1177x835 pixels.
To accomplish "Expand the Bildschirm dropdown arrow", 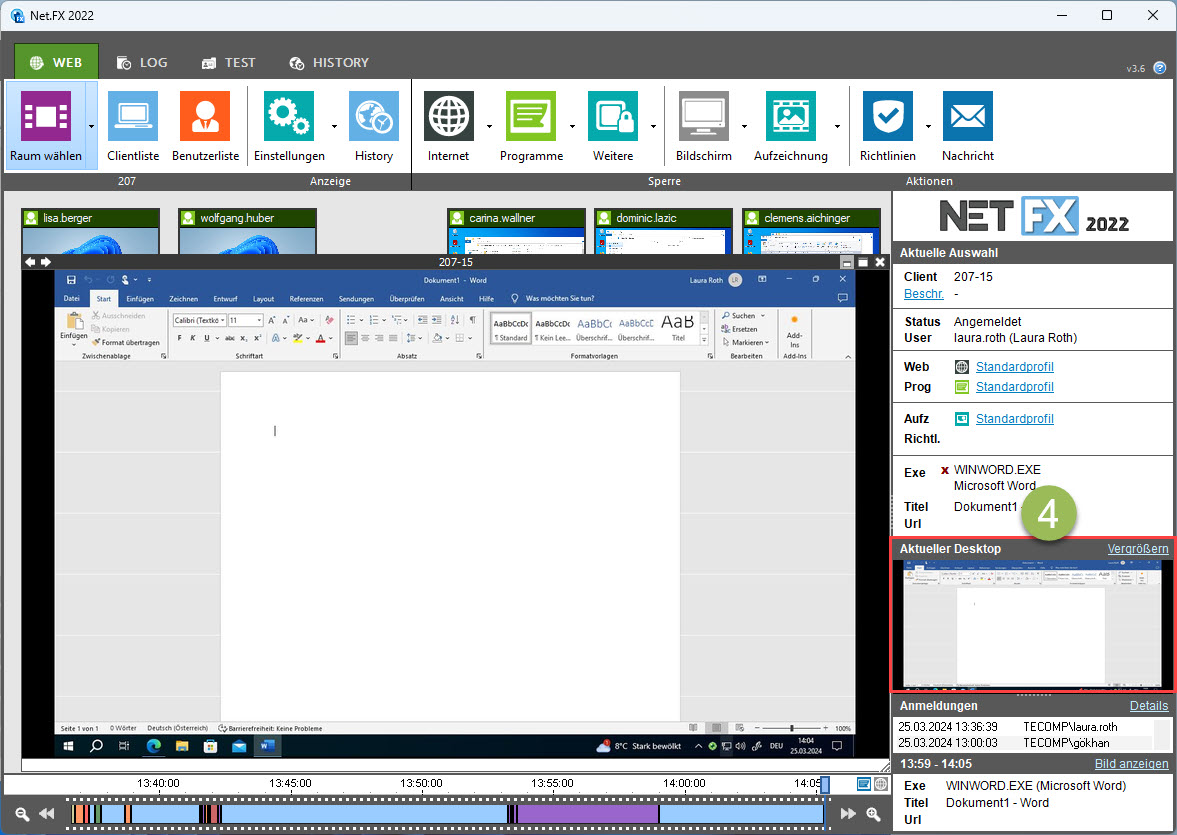I will coord(744,126).
